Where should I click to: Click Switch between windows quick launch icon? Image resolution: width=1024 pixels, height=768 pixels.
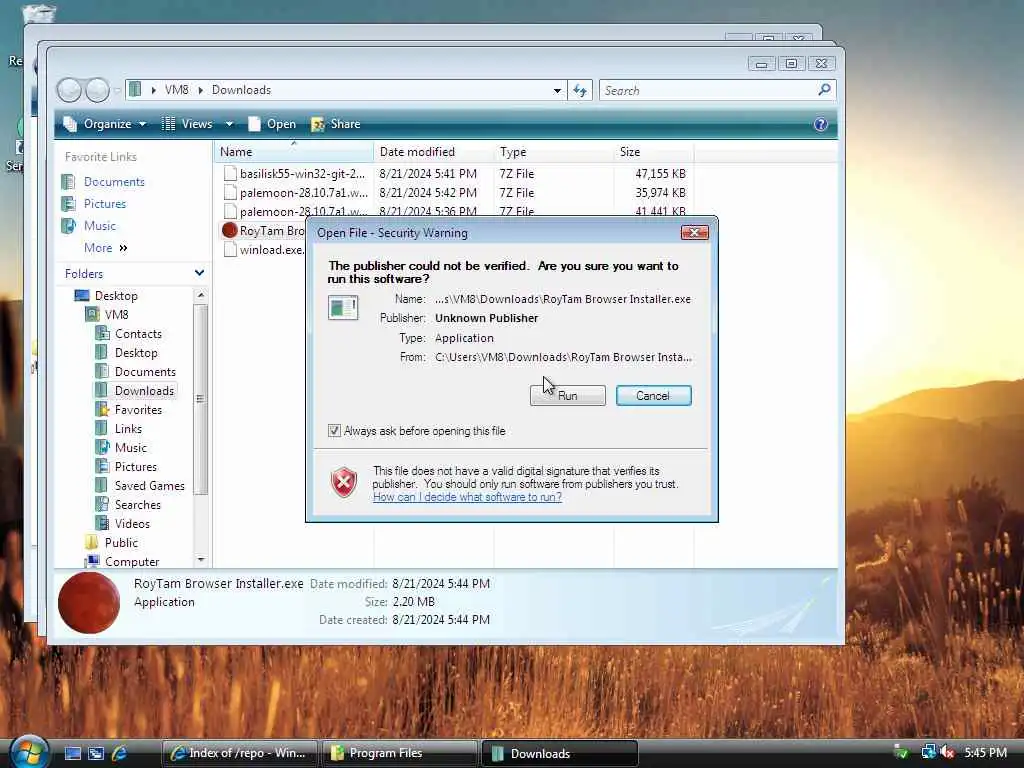point(96,753)
